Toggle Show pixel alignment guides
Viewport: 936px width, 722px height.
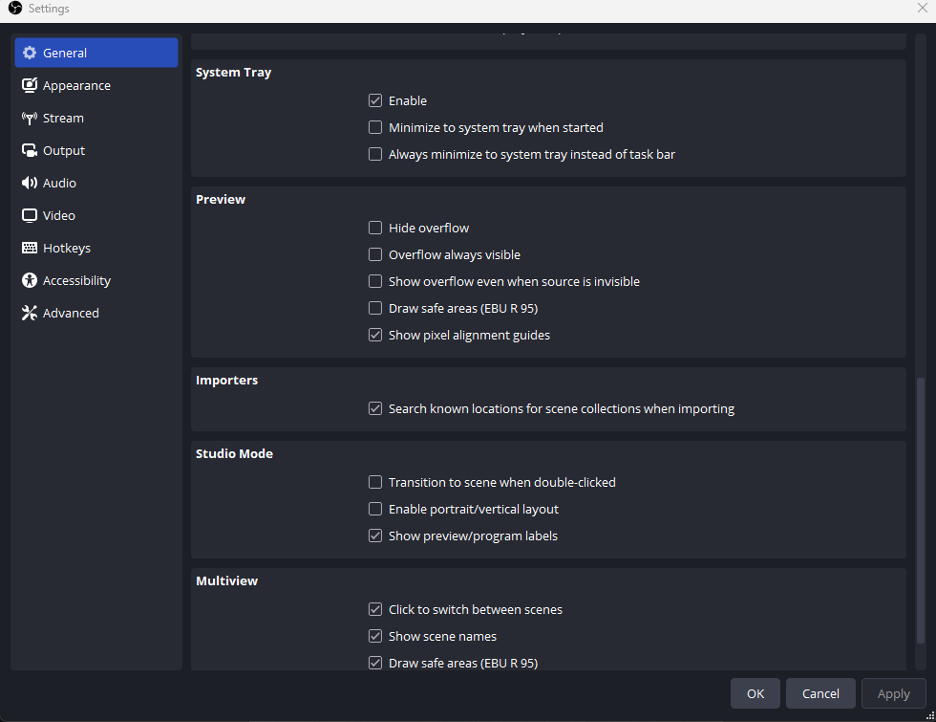tap(375, 335)
